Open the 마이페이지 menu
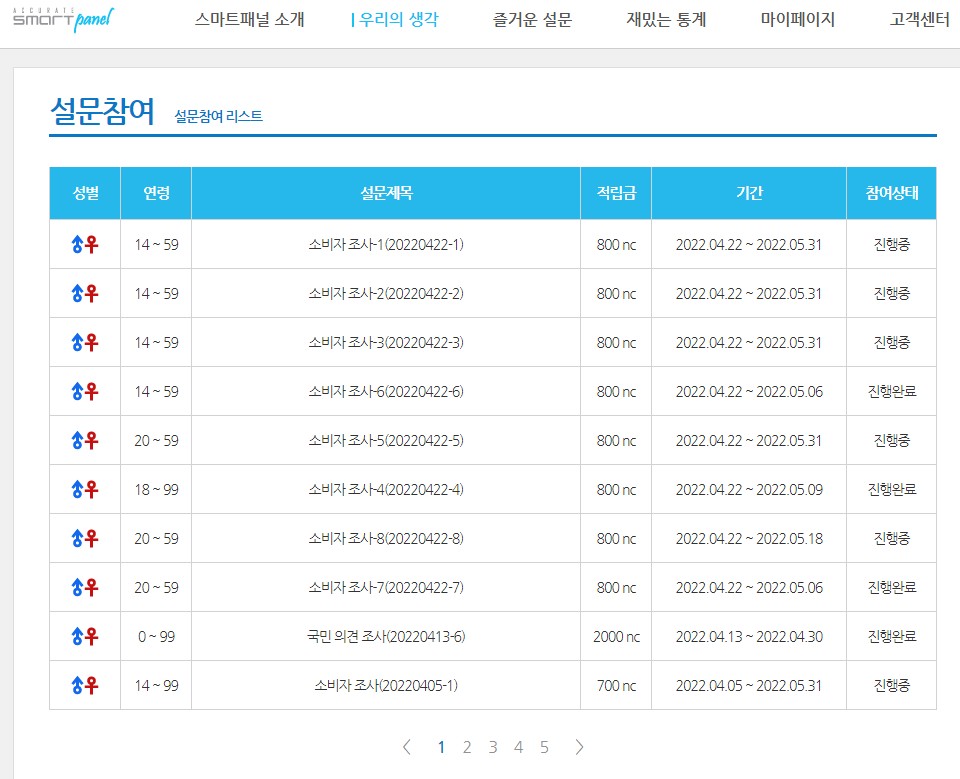Image resolution: width=960 pixels, height=779 pixels. point(797,20)
